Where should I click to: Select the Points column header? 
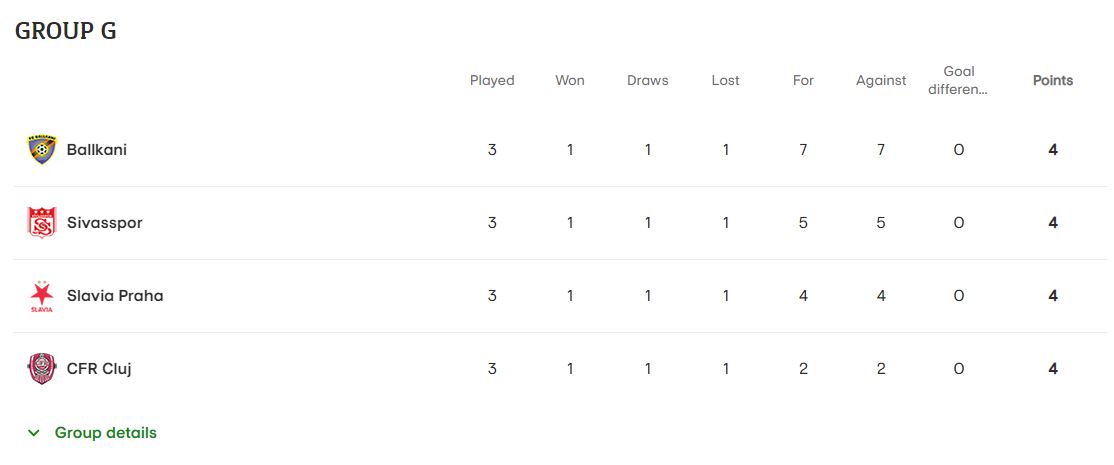click(x=1053, y=80)
